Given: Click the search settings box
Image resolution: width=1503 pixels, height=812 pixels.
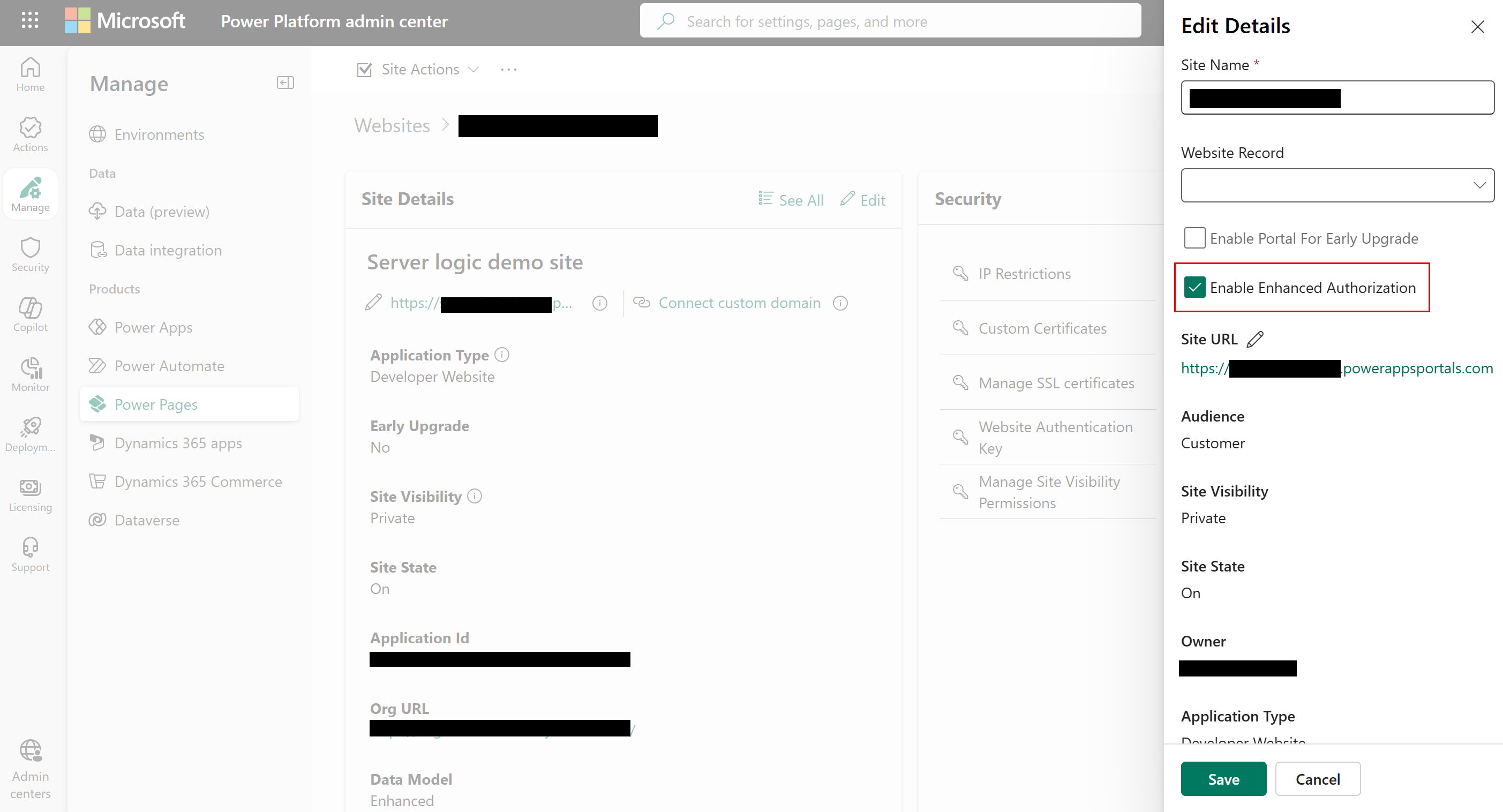Looking at the screenshot, I should point(890,21).
